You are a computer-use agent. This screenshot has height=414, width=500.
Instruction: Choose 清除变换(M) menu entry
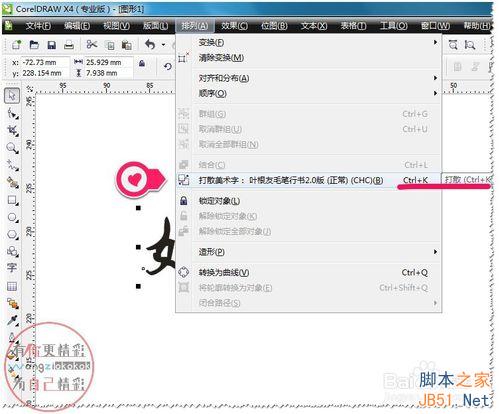tap(308, 58)
